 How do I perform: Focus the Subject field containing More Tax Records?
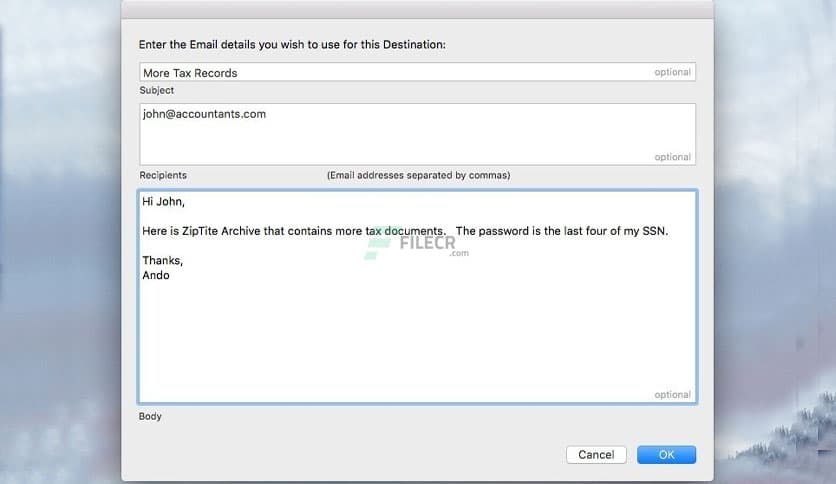click(300, 73)
